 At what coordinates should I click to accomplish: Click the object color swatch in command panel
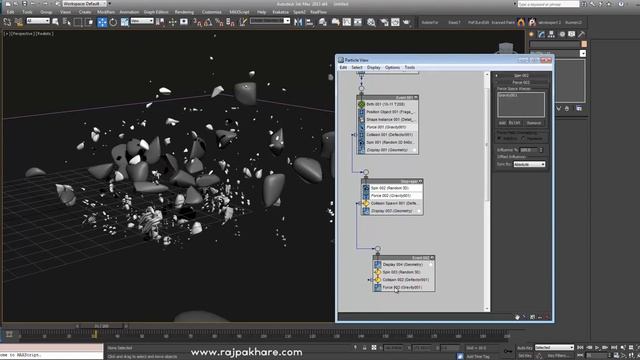[x=584, y=44]
